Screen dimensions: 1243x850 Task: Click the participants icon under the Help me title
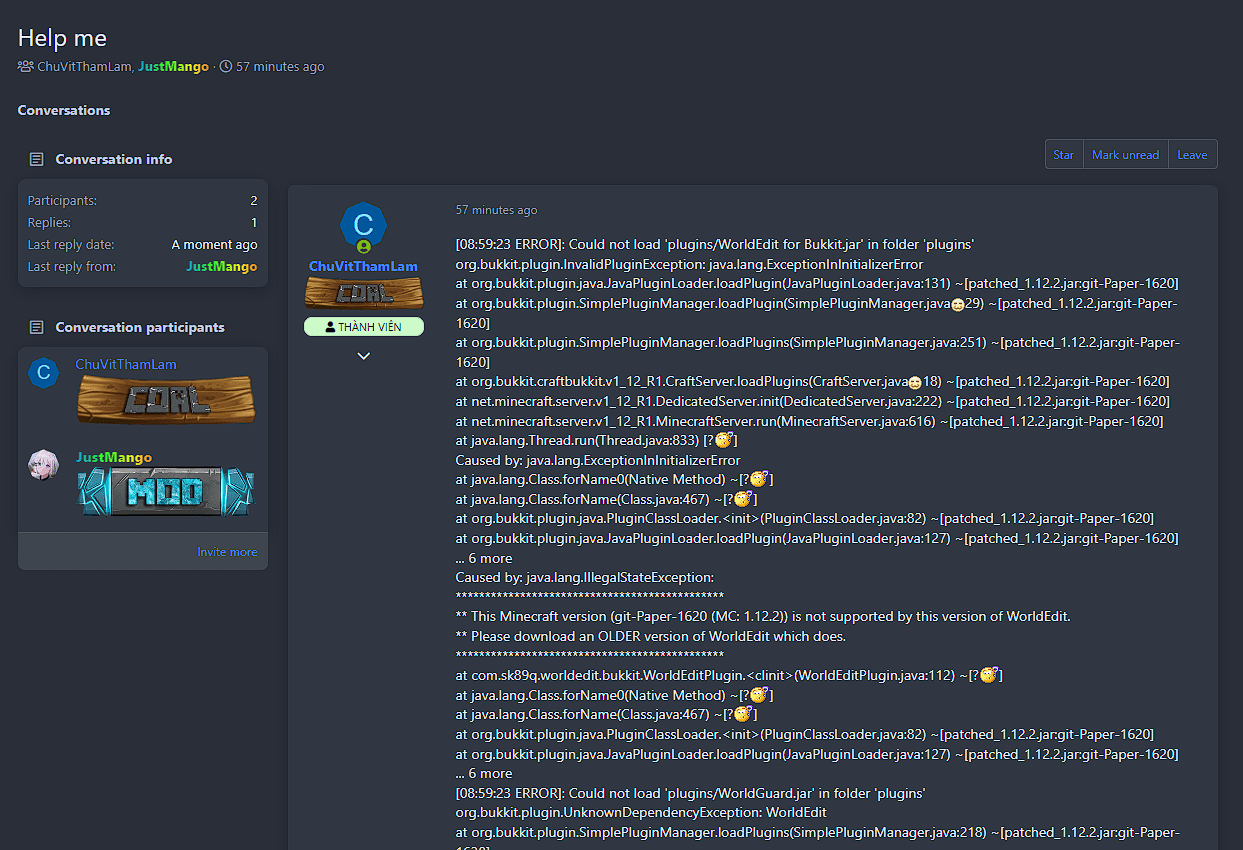[x=26, y=67]
